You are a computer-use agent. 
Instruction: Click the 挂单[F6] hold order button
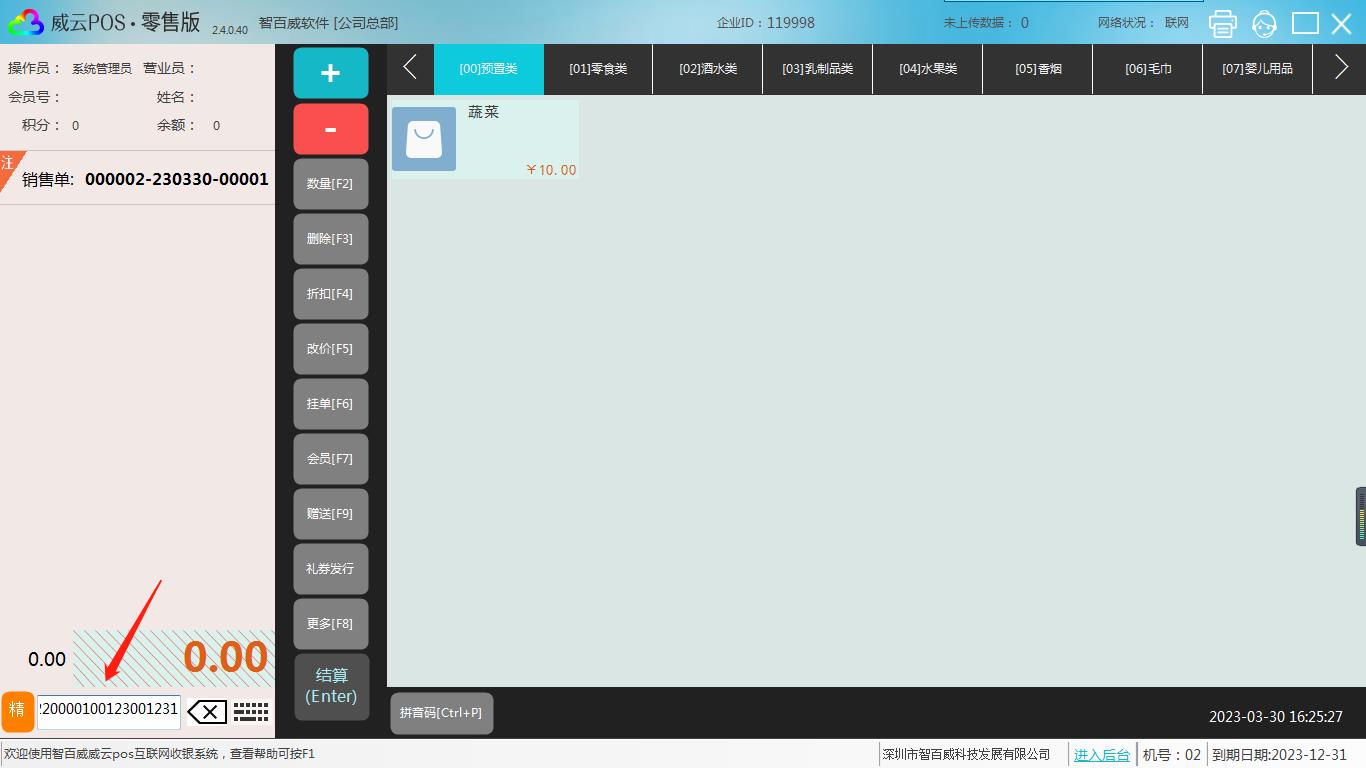(x=330, y=404)
